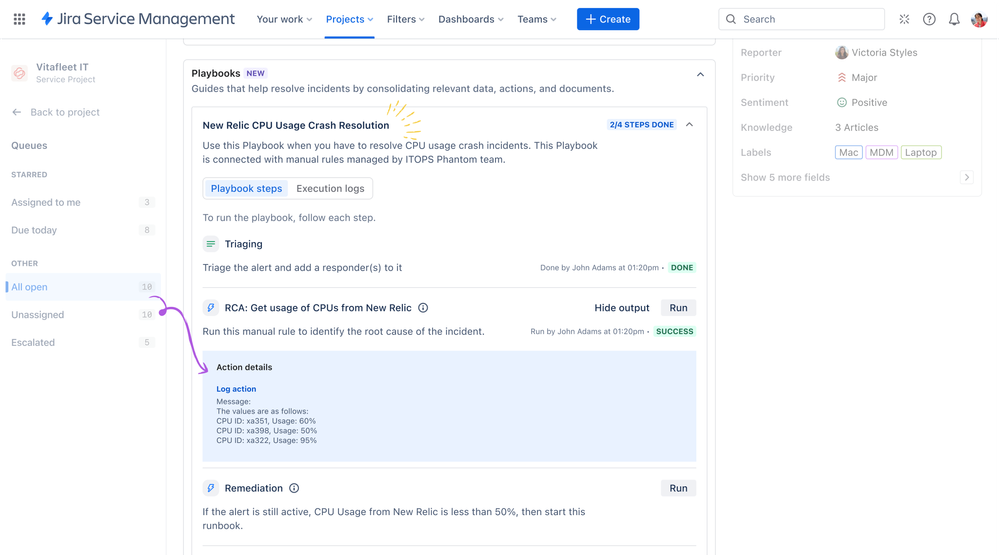Open the Log action link
The image size is (999, 555).
click(236, 389)
